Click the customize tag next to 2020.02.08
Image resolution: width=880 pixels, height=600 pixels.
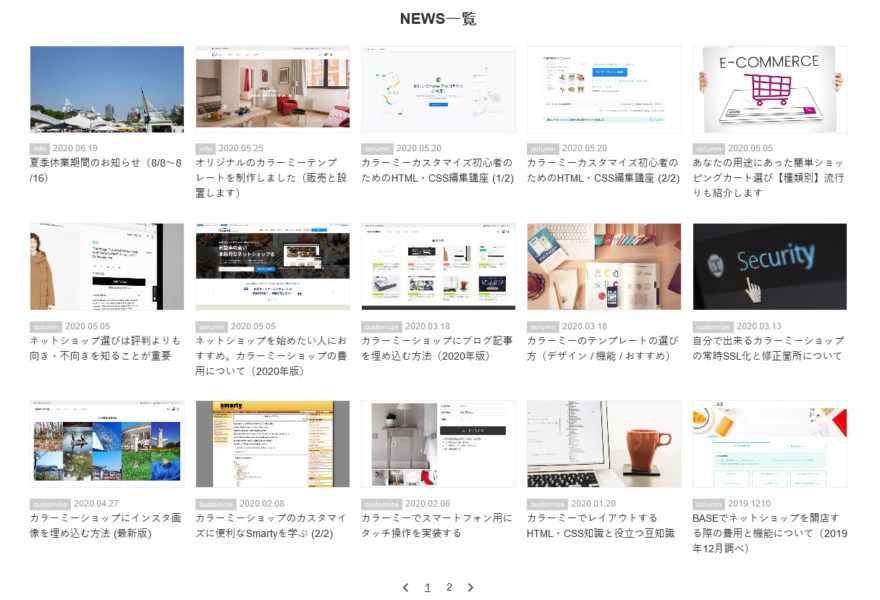coord(216,504)
